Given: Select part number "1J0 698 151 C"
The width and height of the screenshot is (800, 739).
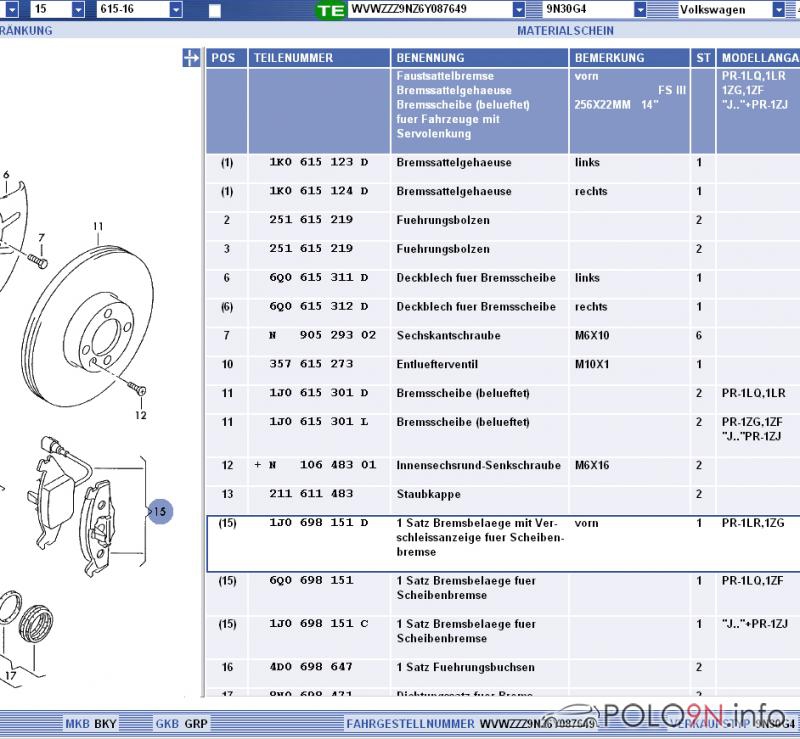Looking at the screenshot, I should (x=319, y=624).
